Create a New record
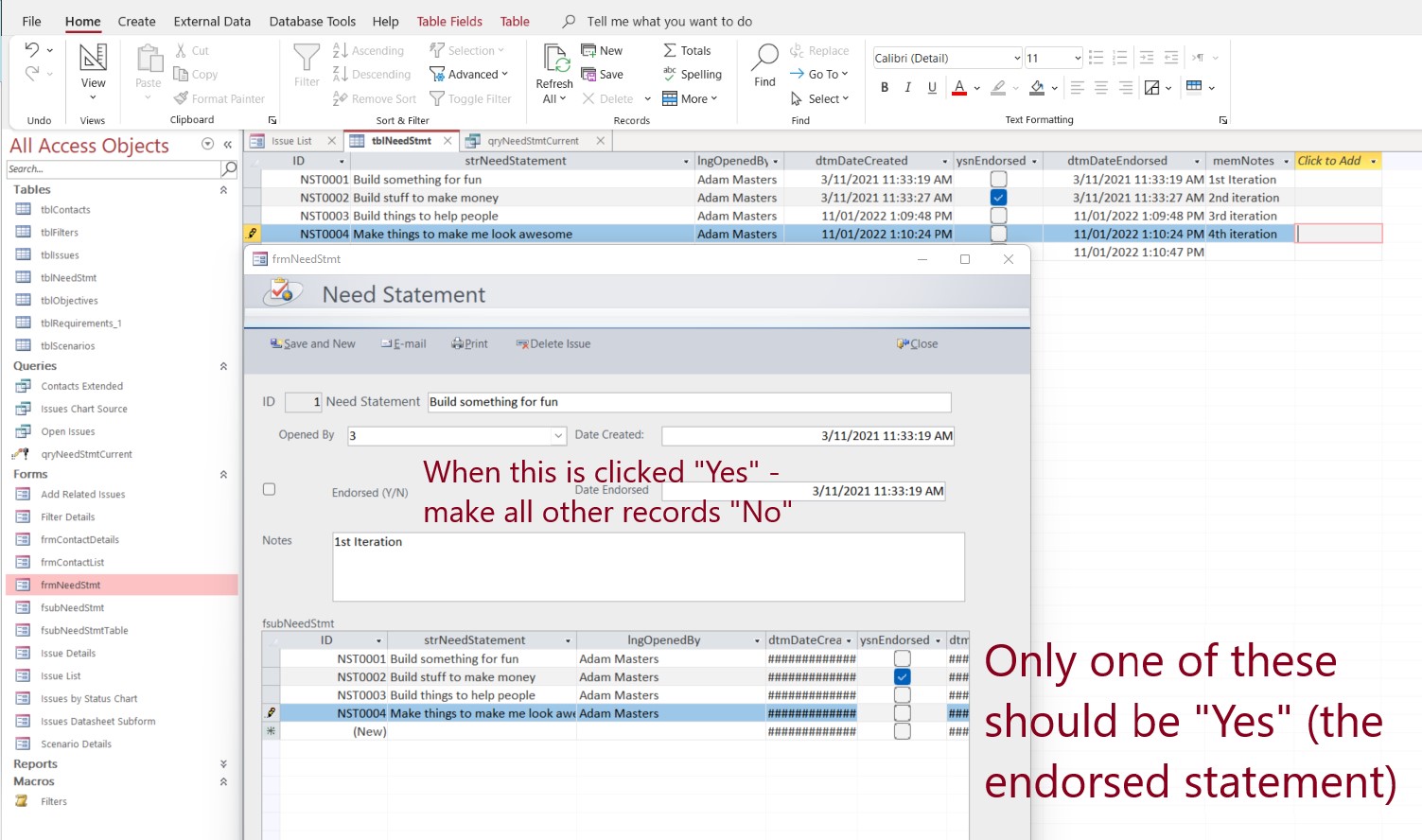 (602, 50)
